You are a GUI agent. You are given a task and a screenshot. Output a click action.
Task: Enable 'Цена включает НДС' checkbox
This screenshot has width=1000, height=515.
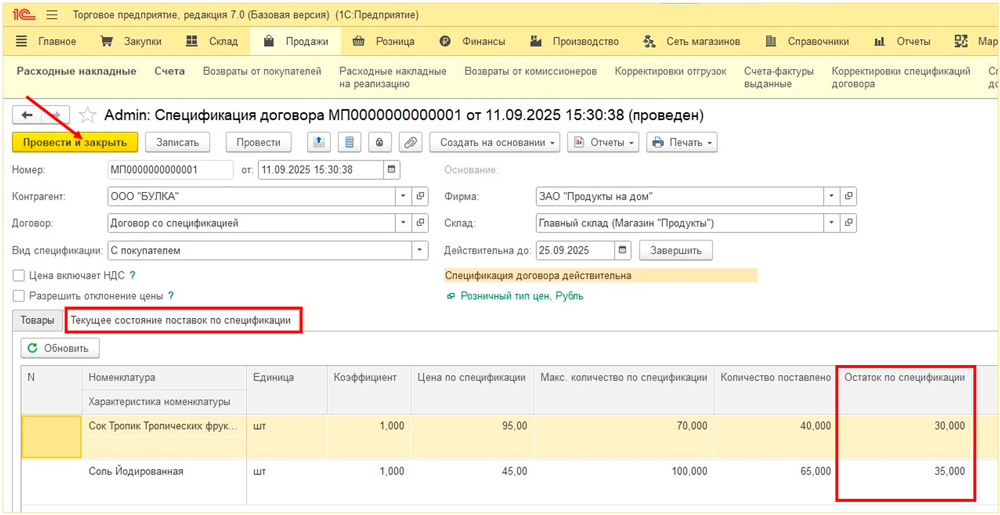(18, 275)
